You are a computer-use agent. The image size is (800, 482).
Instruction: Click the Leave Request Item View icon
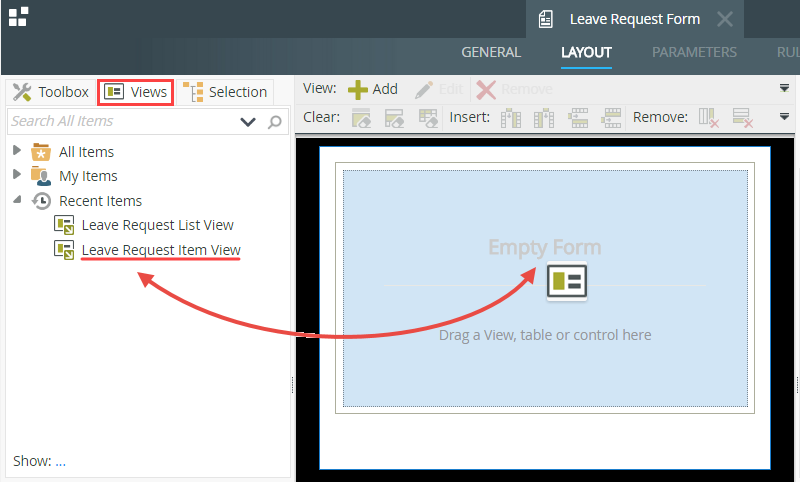[64, 250]
